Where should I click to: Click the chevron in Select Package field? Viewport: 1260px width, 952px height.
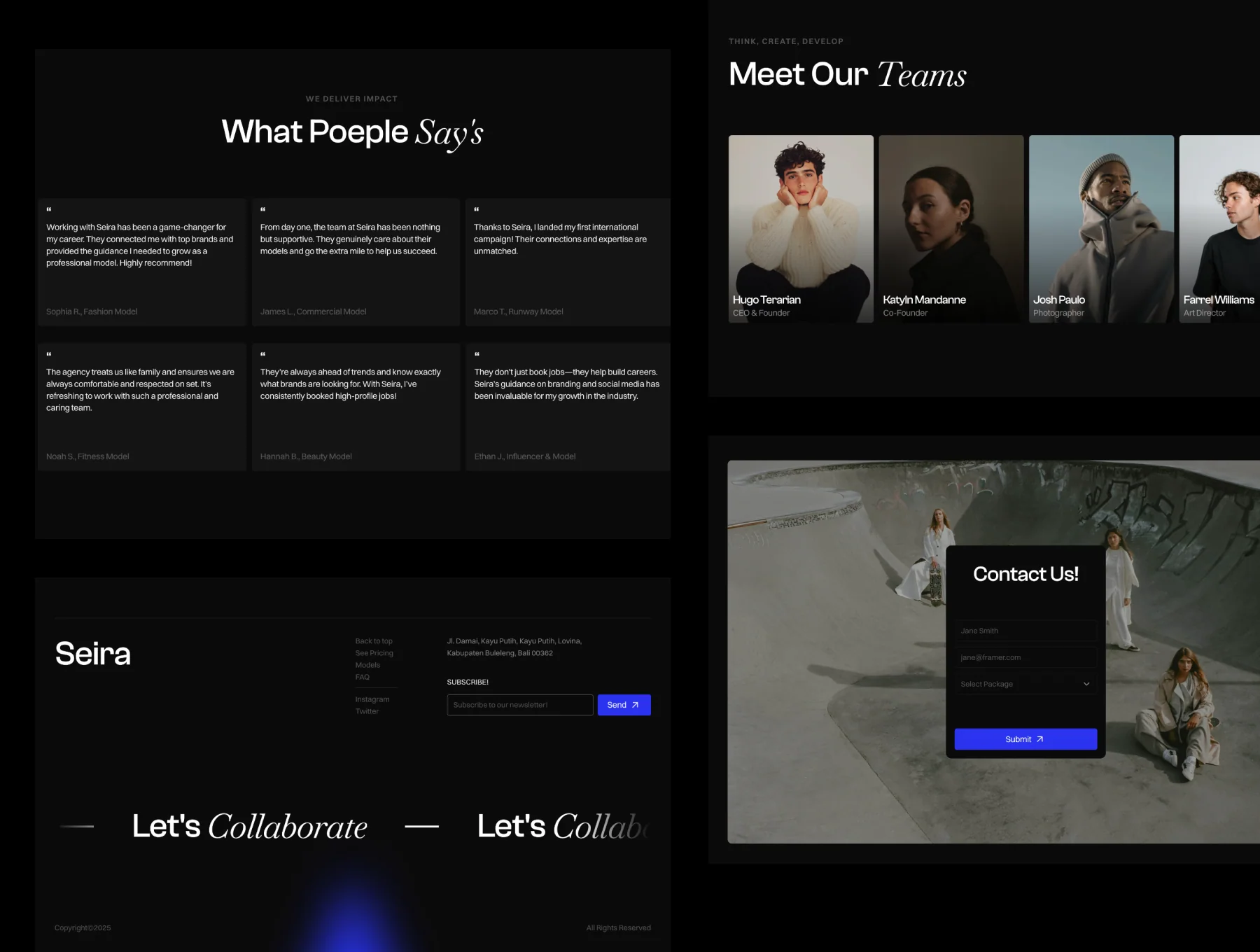[1086, 684]
